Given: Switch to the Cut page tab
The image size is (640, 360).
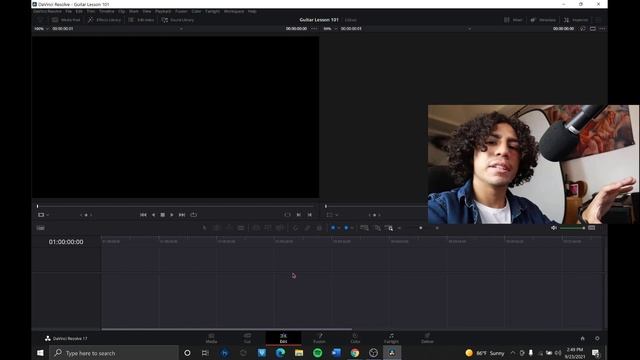Looking at the screenshot, I should coord(247,338).
